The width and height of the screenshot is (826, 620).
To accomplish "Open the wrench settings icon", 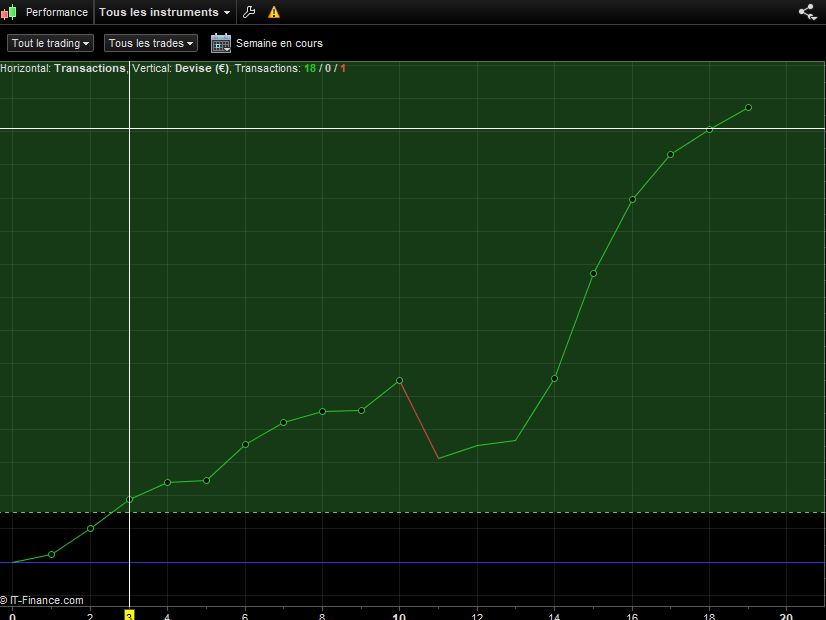I will [249, 12].
